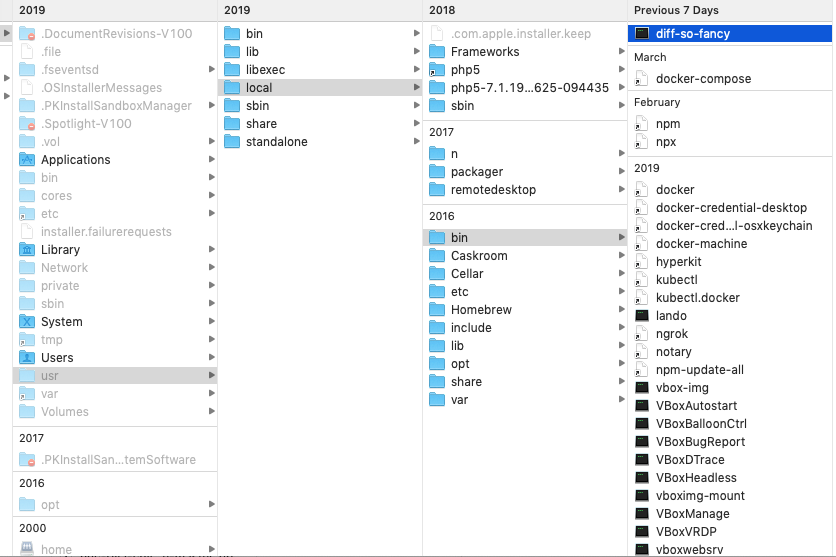Select the Network folder name
This screenshot has width=836, height=557.
pyautogui.click(x=64, y=268)
